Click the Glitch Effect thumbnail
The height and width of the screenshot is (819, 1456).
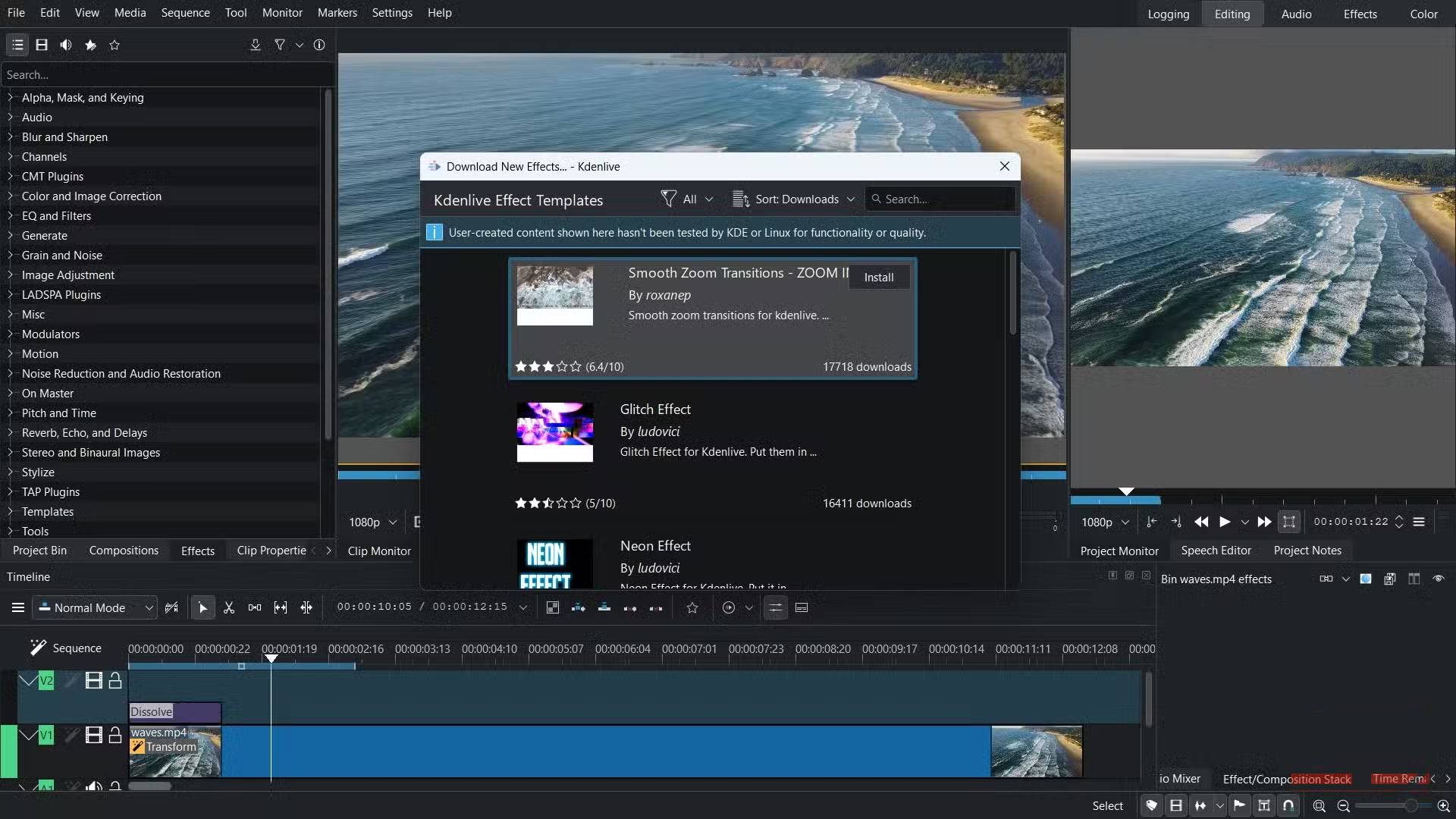(x=554, y=431)
